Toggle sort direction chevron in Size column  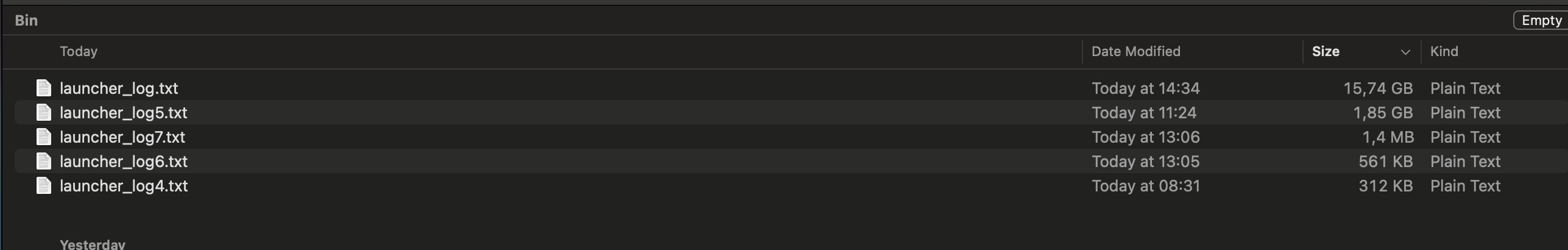coord(1405,52)
